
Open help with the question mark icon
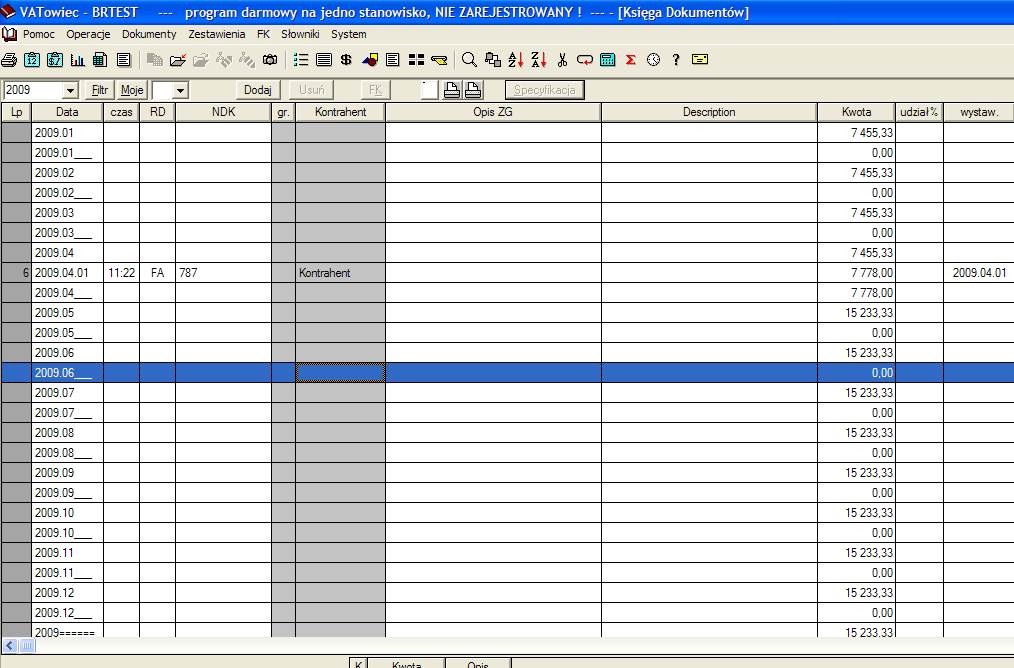(x=676, y=60)
